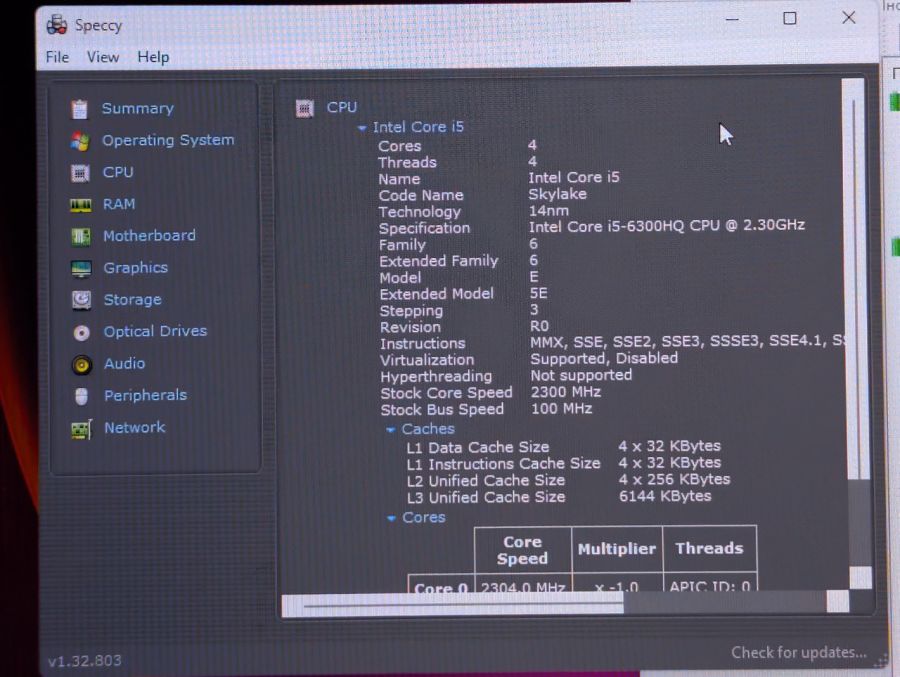
Task: Click the horizontal scrollbar thumb
Action: pos(453,605)
